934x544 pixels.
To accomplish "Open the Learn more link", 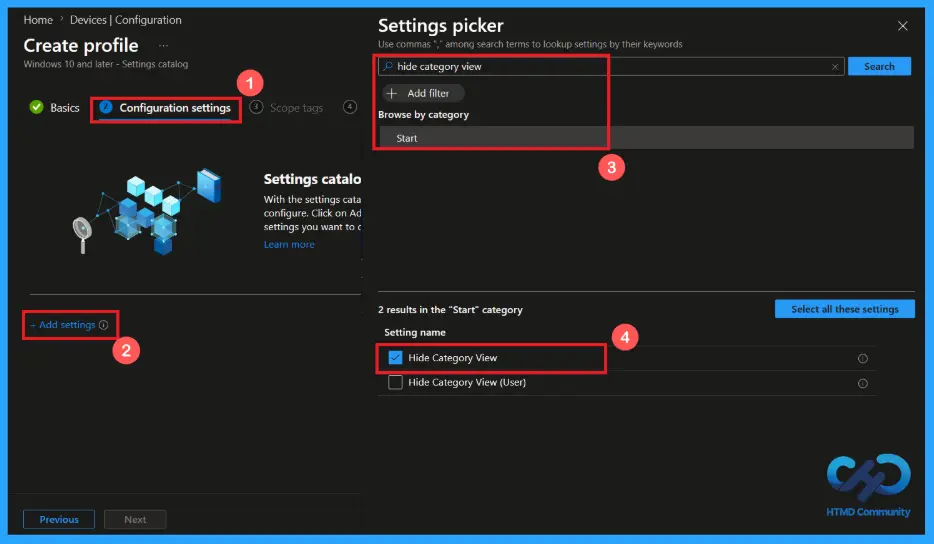I will click(x=289, y=244).
